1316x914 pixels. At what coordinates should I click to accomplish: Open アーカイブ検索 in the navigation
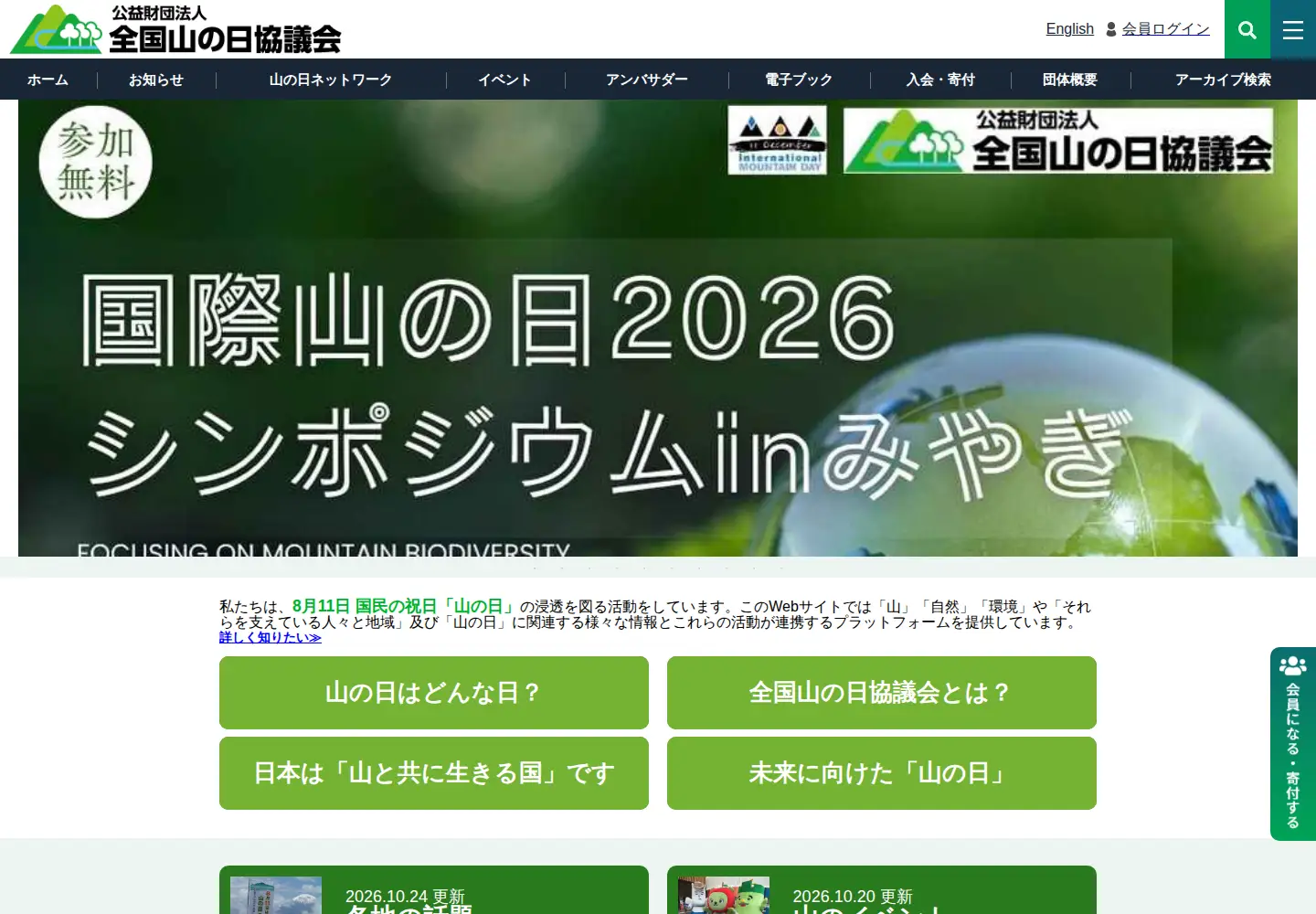coord(1223,80)
